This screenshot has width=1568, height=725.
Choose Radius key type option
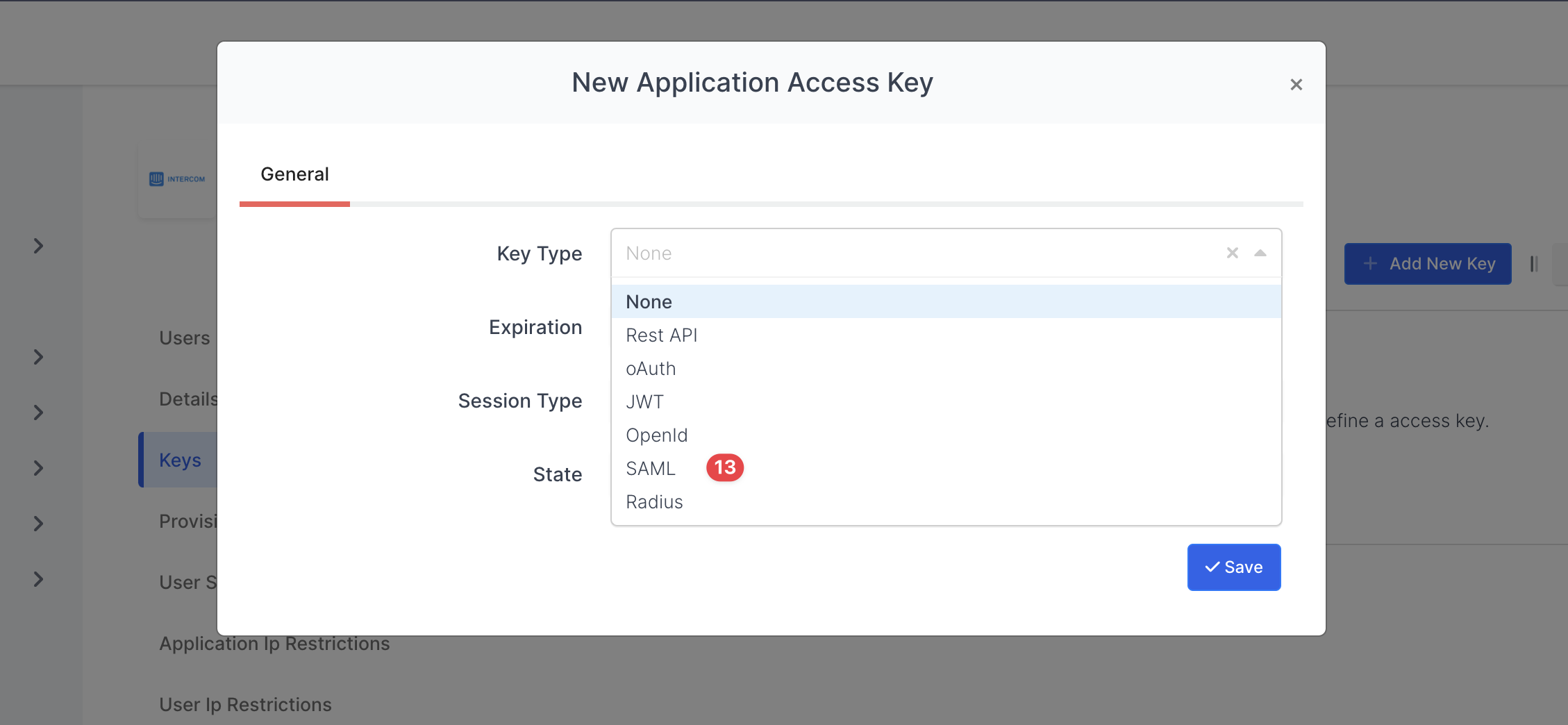(x=654, y=502)
